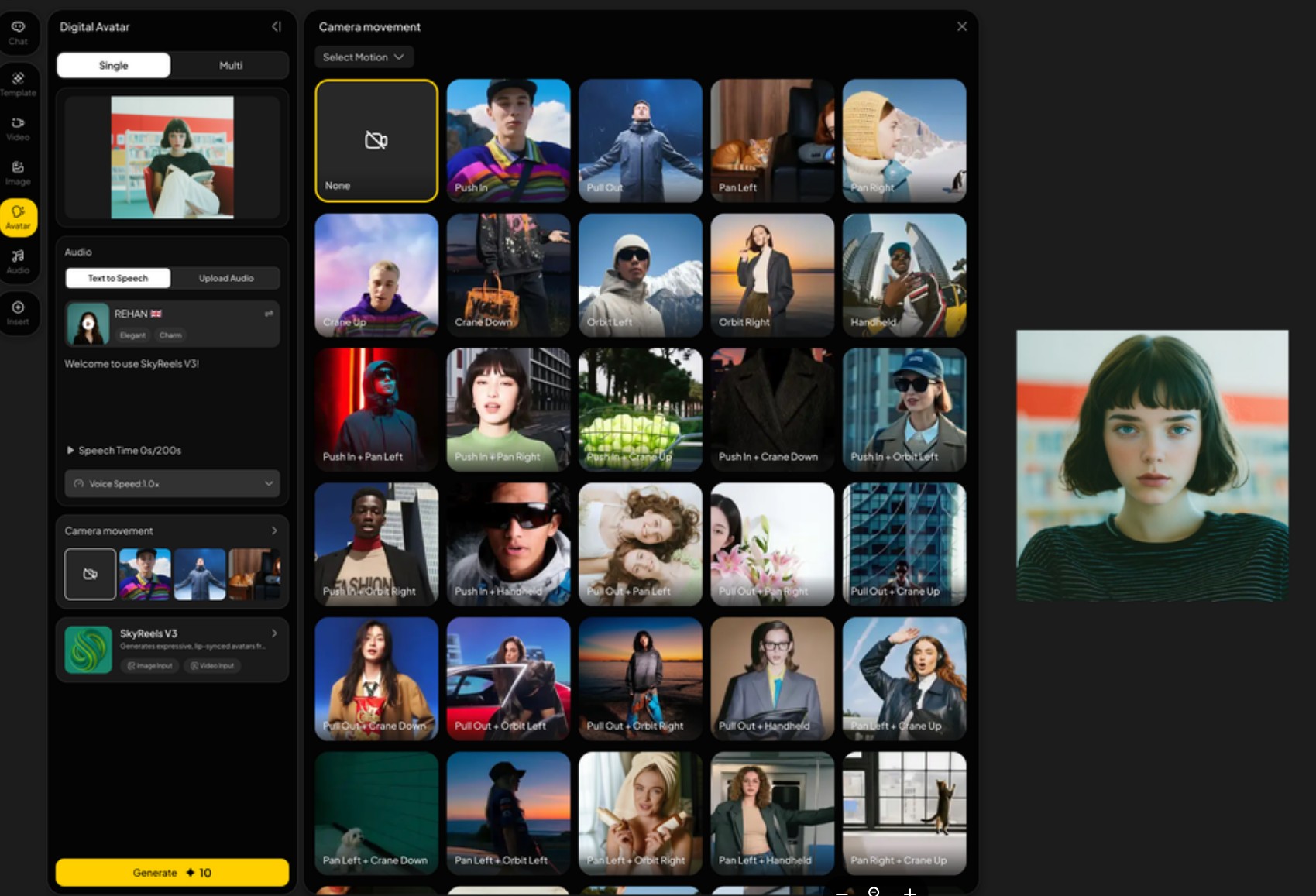Pick Push In + Crane Up movement
The image size is (1316, 896).
click(641, 410)
